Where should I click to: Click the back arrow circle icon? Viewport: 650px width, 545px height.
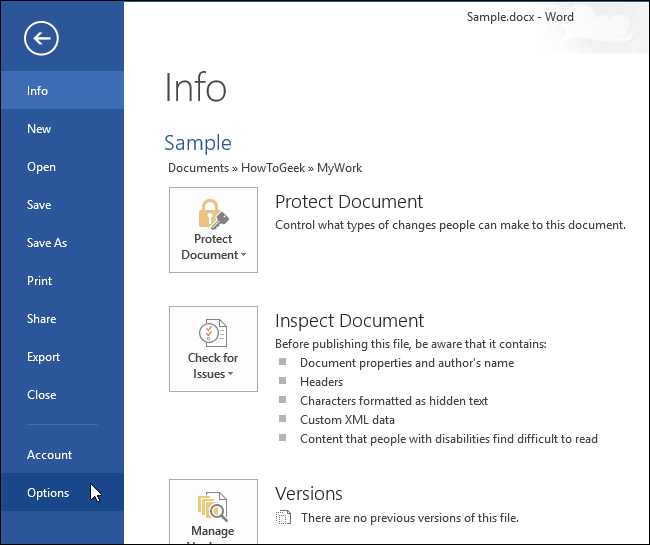point(42,39)
